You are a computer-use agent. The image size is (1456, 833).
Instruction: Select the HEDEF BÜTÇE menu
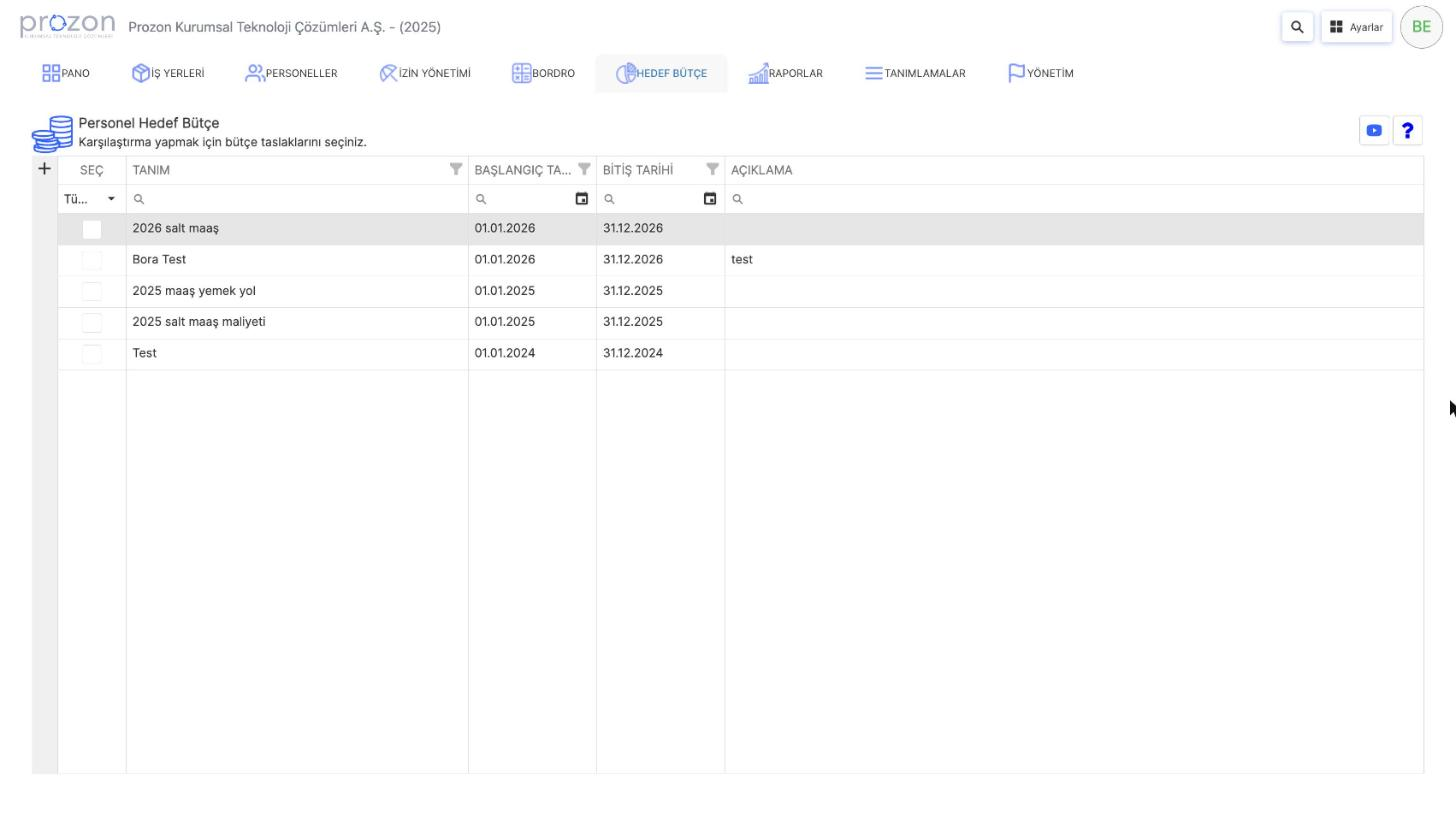[661, 73]
